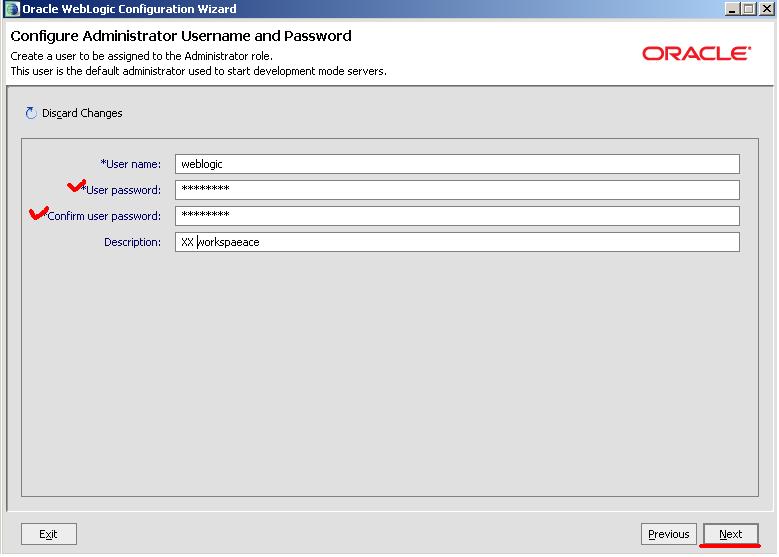Screen dimensions: 779x557
Task: Select the Confirm user password field
Action: pyautogui.click(x=457, y=216)
